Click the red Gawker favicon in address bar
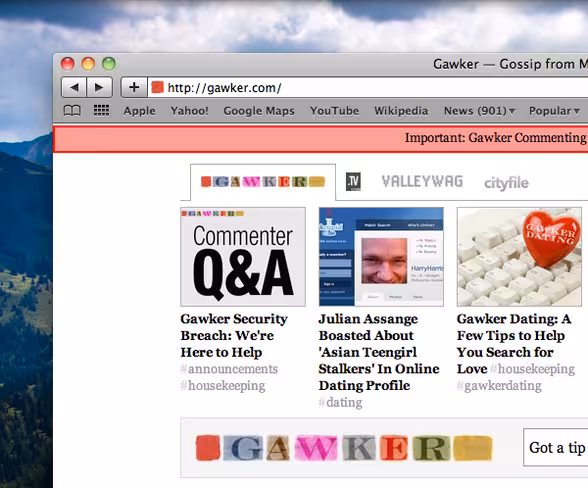 click(x=158, y=87)
